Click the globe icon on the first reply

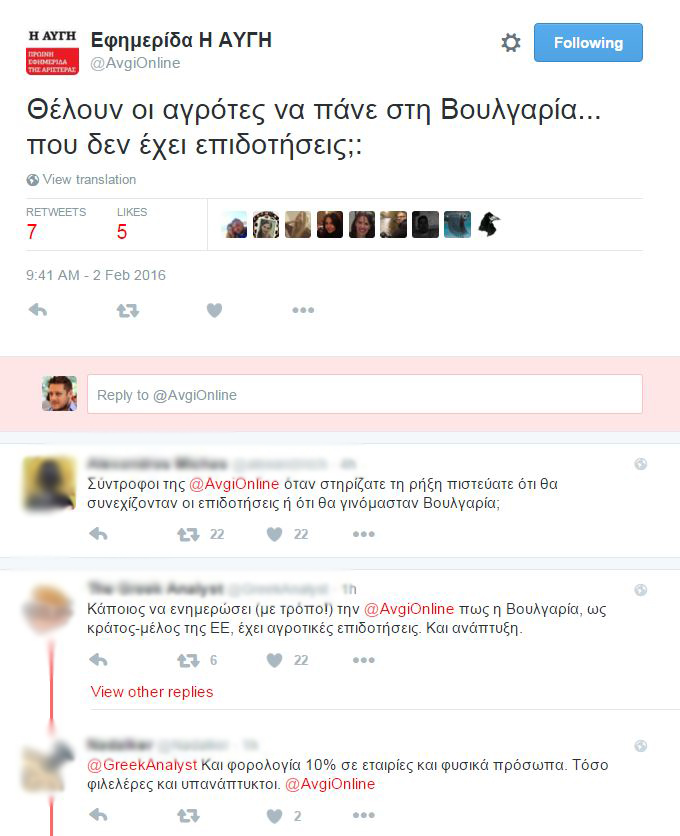click(x=641, y=464)
